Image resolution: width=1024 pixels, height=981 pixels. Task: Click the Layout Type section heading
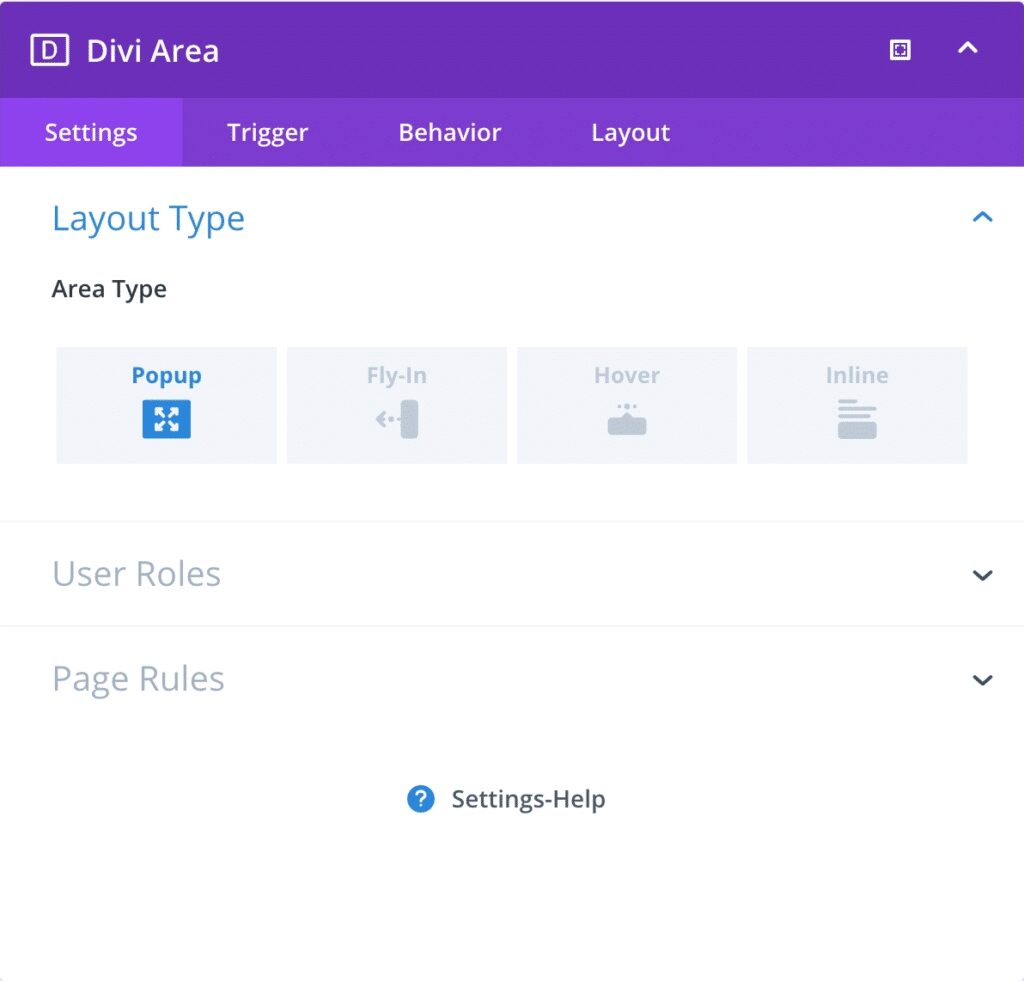(x=148, y=219)
